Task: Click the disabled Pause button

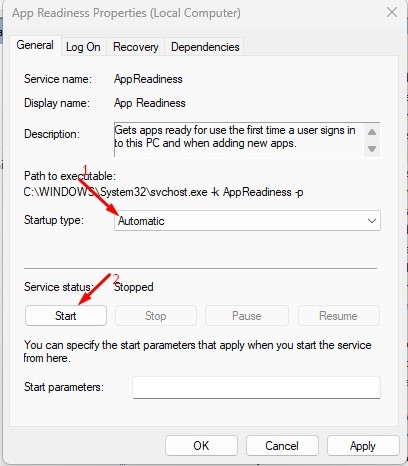Action: pos(247,316)
